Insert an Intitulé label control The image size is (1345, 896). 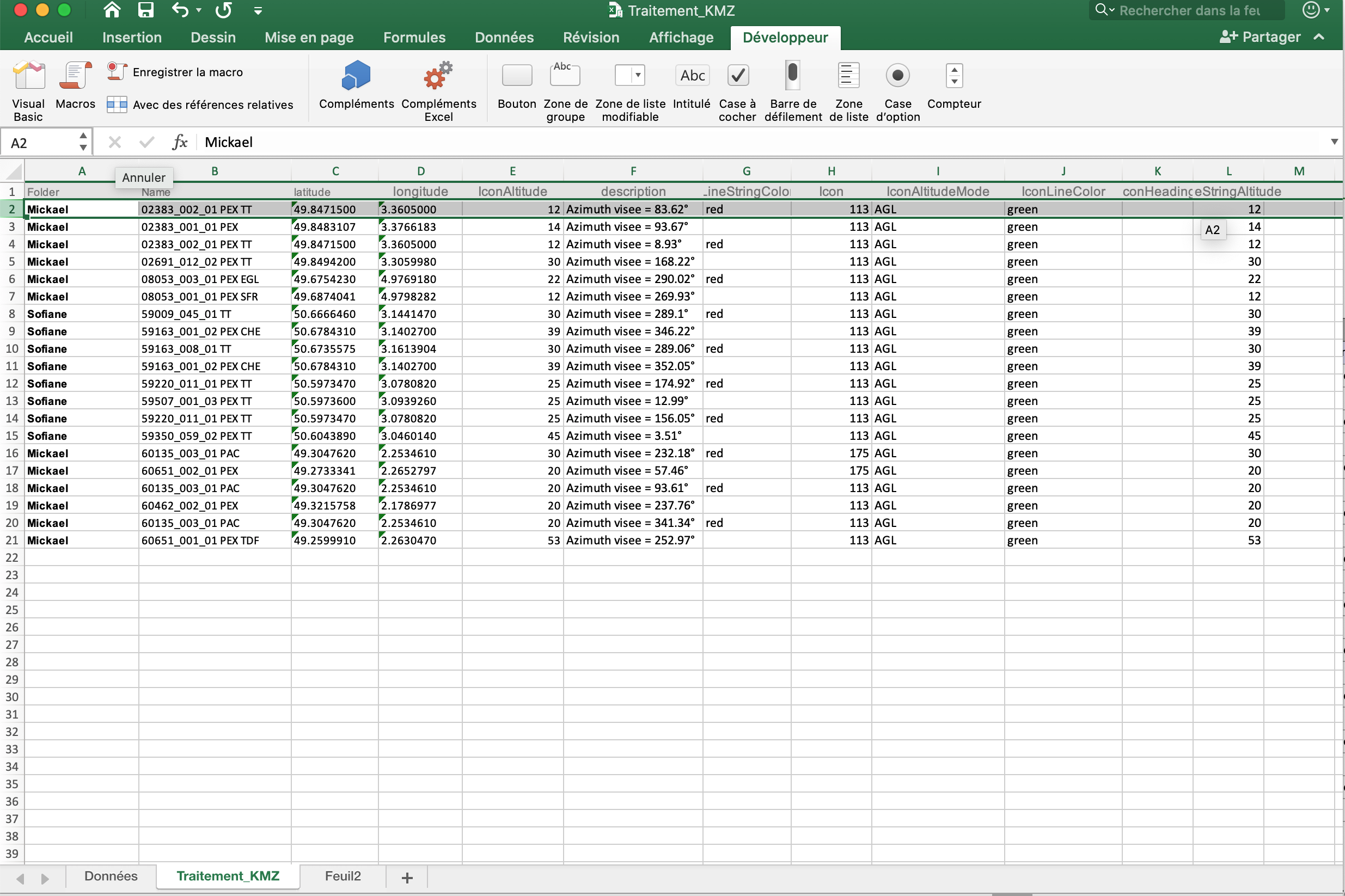[x=692, y=84]
